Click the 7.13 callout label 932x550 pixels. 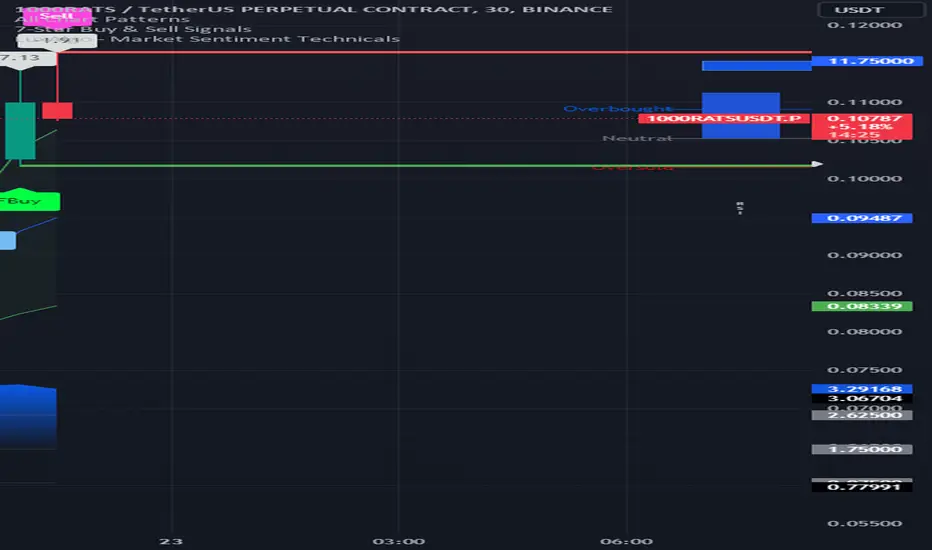click(x=27, y=59)
